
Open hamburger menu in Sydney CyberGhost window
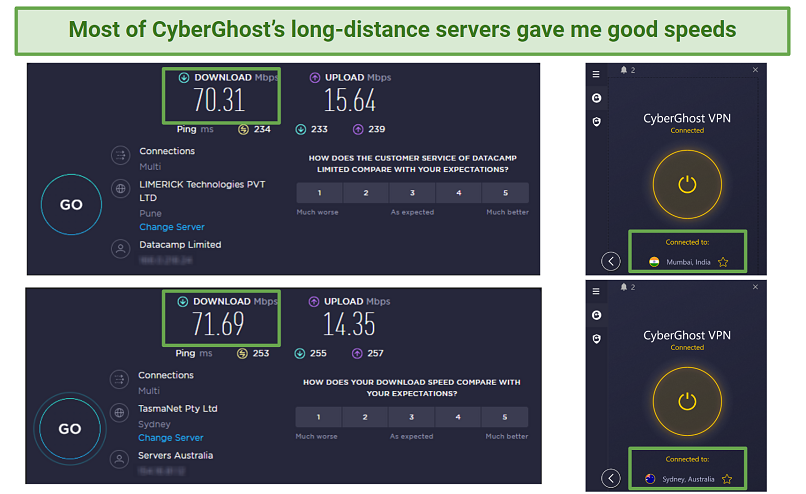[596, 291]
